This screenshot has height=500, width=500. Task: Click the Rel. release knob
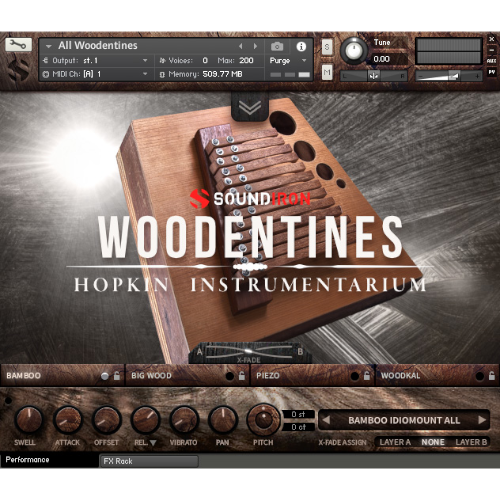tap(146, 420)
